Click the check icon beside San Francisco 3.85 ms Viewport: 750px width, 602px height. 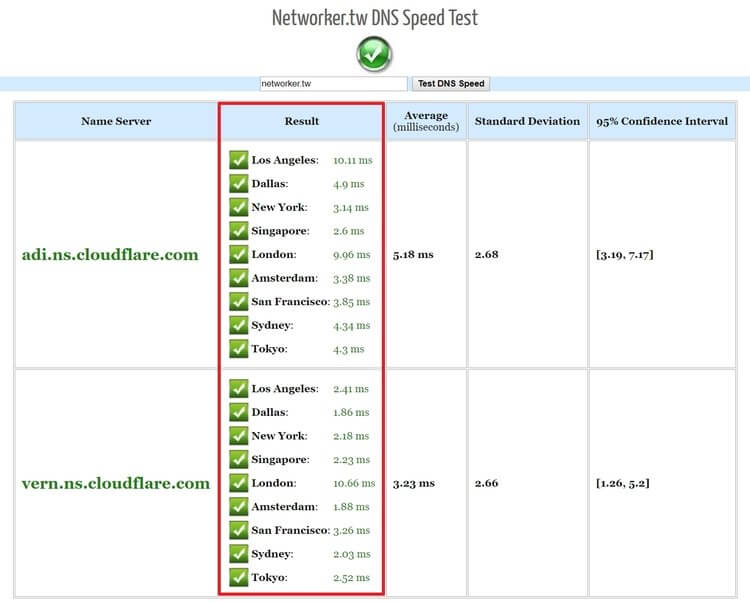(x=239, y=302)
